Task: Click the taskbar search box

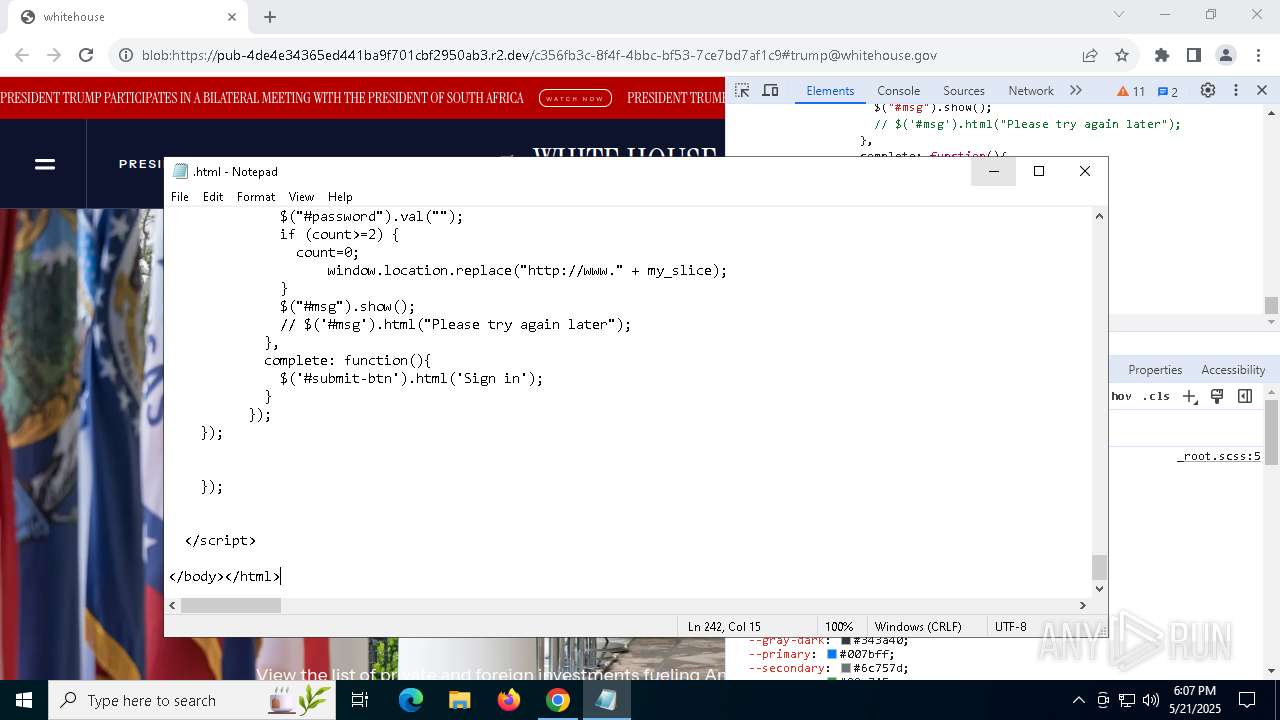Action: [x=193, y=700]
